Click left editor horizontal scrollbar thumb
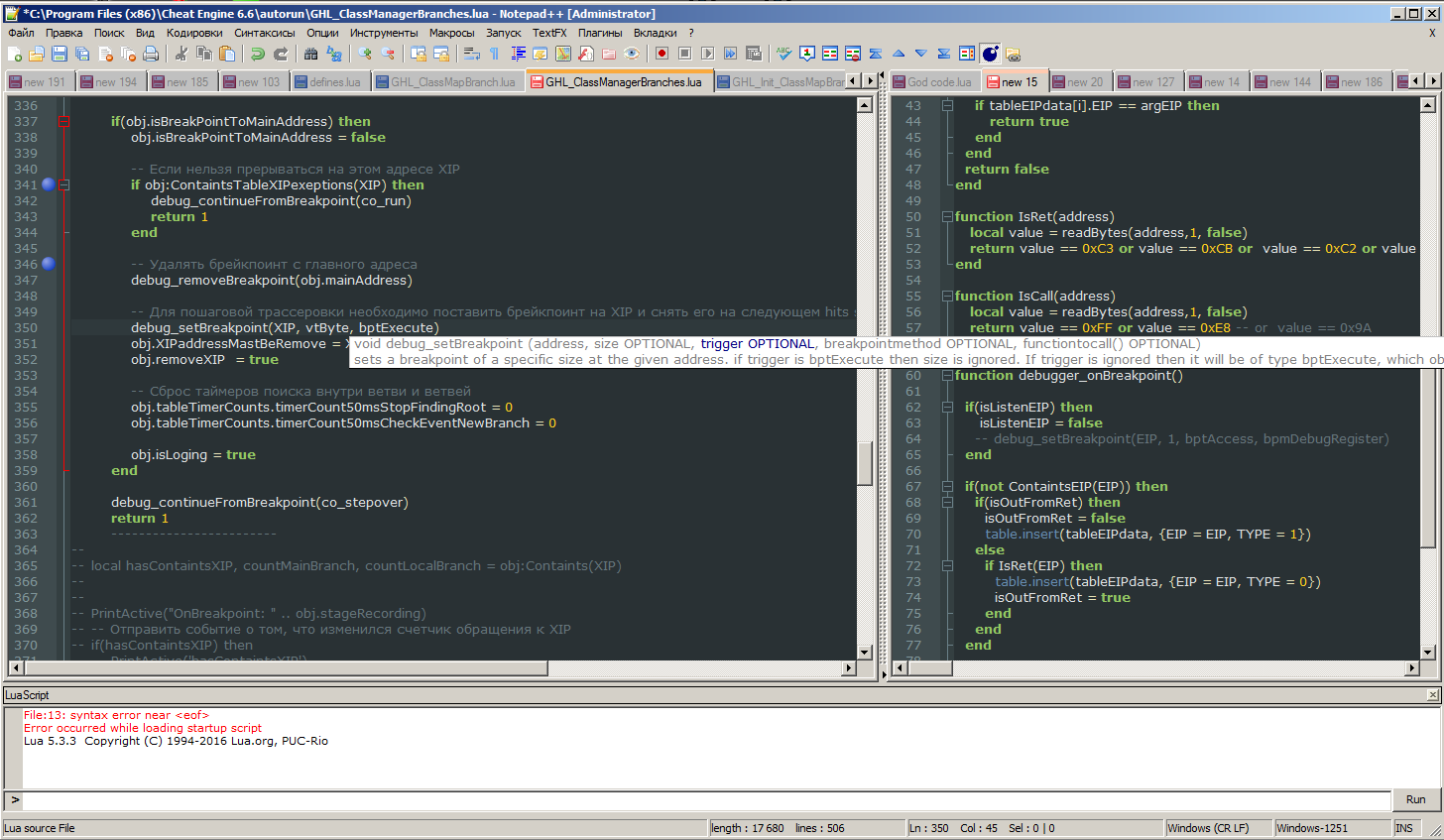This screenshot has height=840, width=1444. tap(286, 668)
